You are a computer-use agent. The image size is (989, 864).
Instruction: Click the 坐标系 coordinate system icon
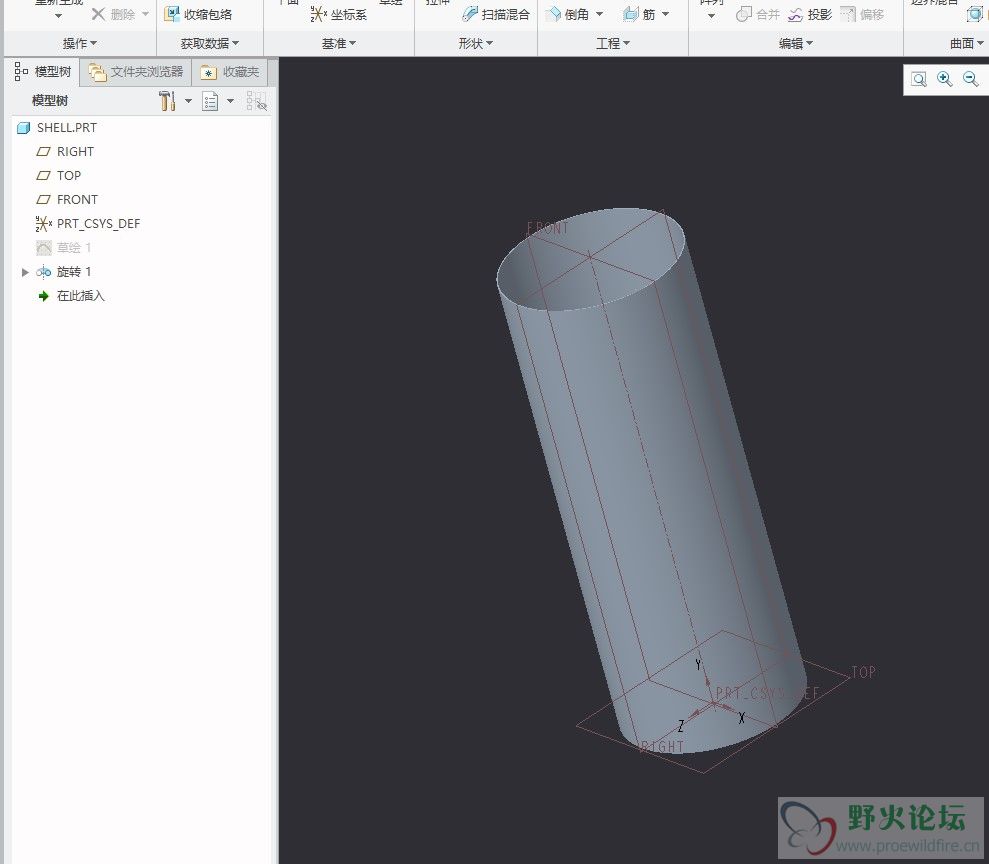click(319, 14)
